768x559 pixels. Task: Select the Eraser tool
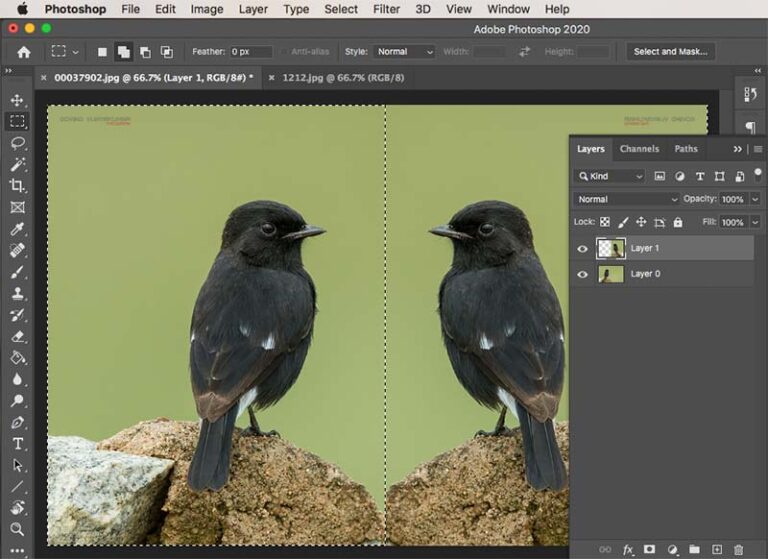tap(18, 336)
